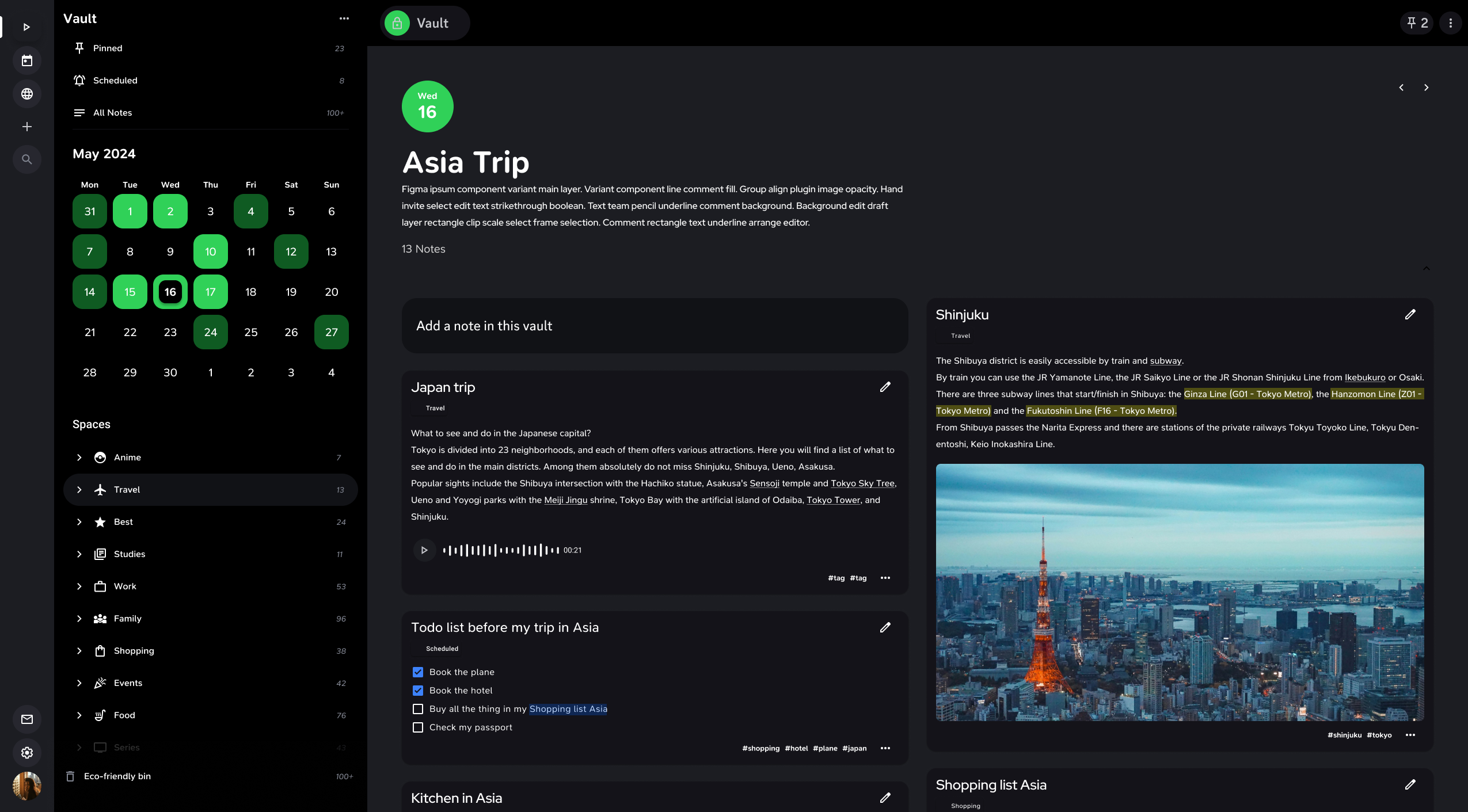Select the Work space row
The width and height of the screenshot is (1468, 812).
click(211, 586)
